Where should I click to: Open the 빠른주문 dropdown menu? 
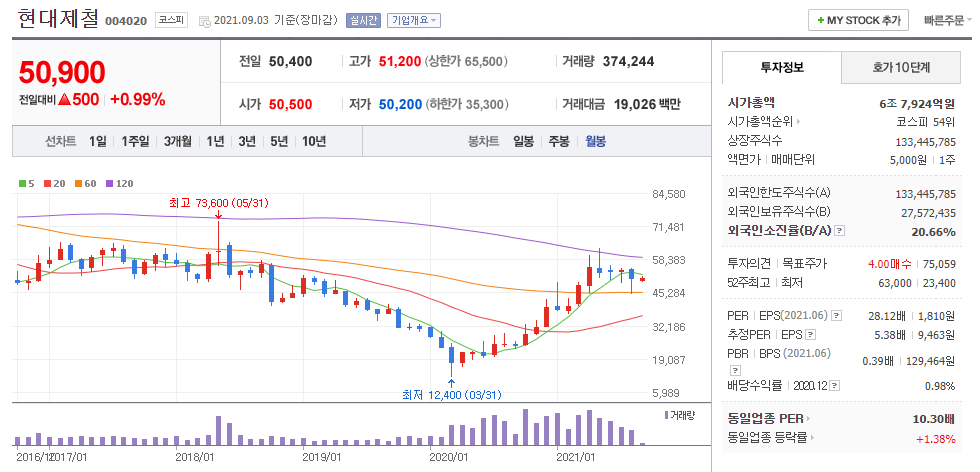coord(948,20)
